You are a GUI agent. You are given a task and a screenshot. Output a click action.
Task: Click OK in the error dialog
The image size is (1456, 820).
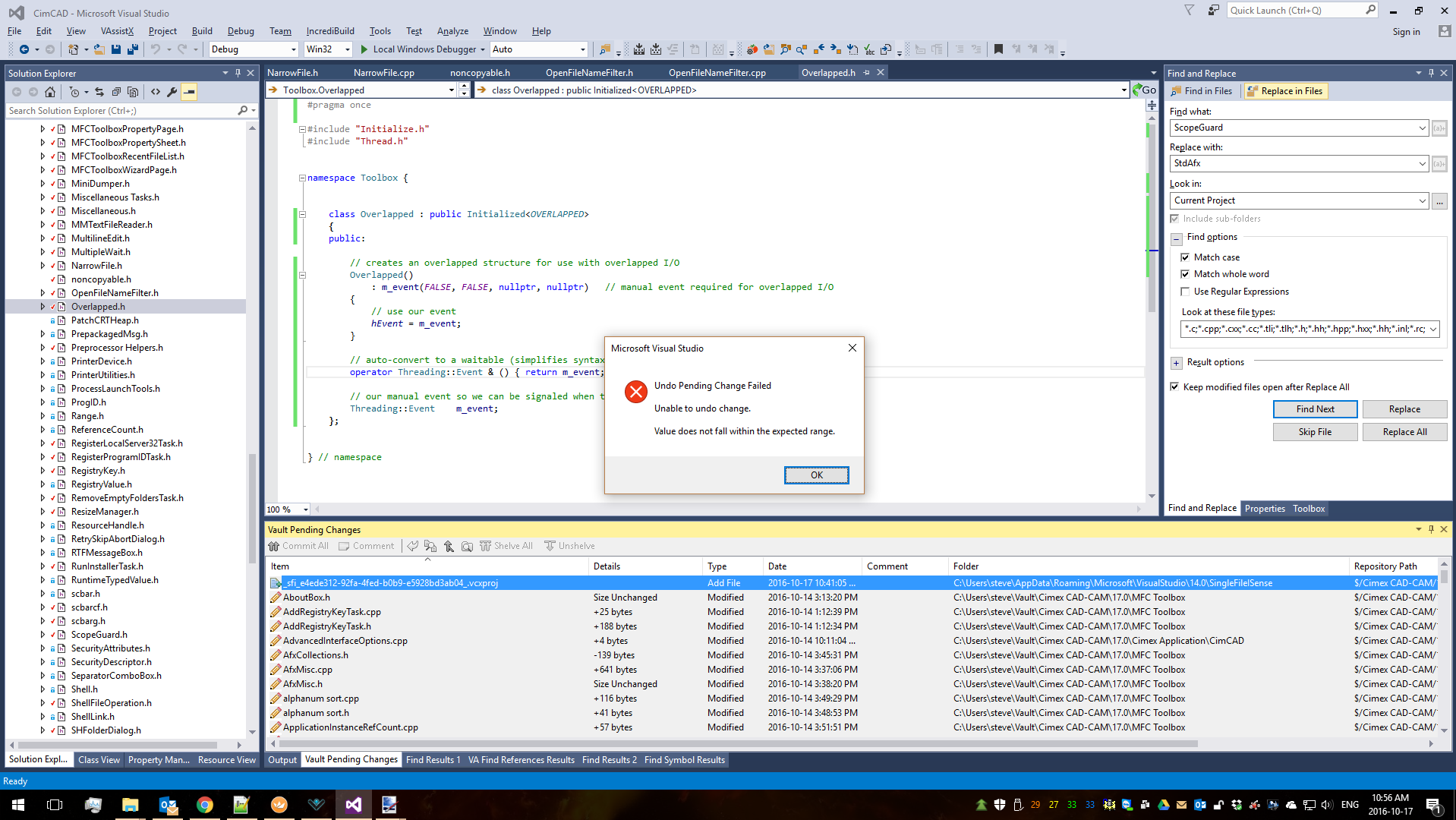[x=816, y=475]
